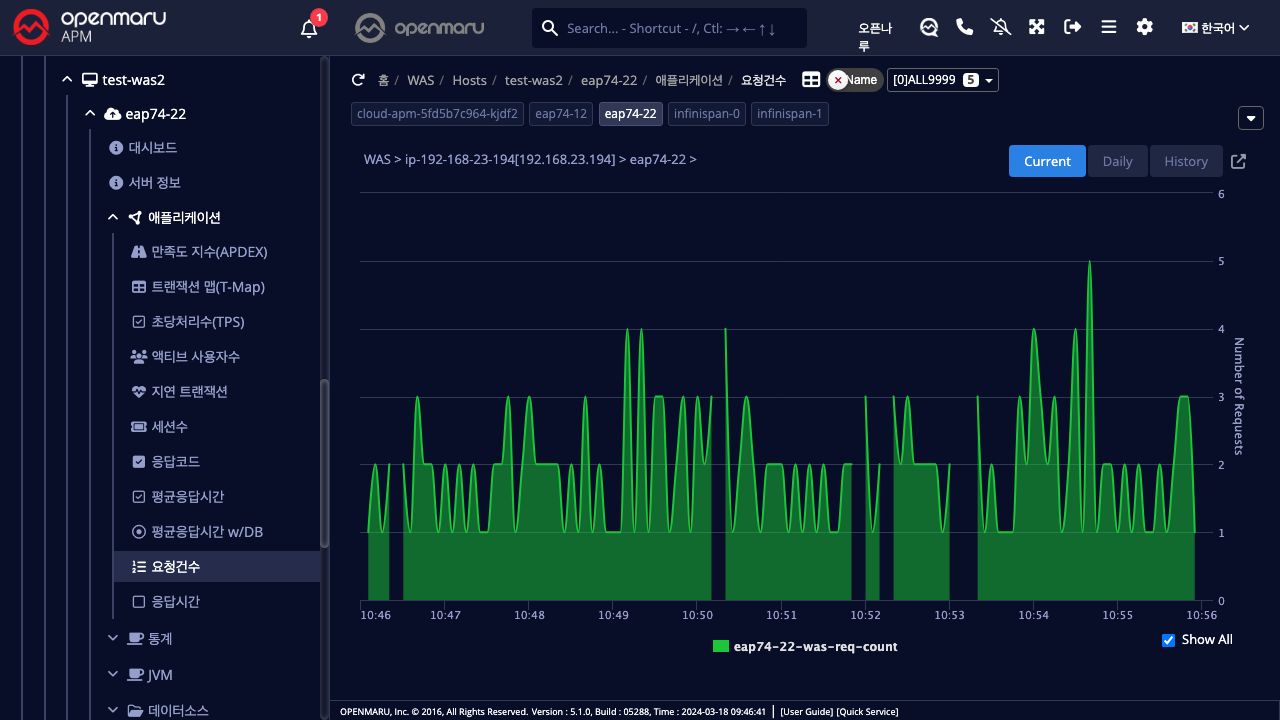The image size is (1280, 720).
Task: Open chart in new window icon
Action: [1238, 161]
